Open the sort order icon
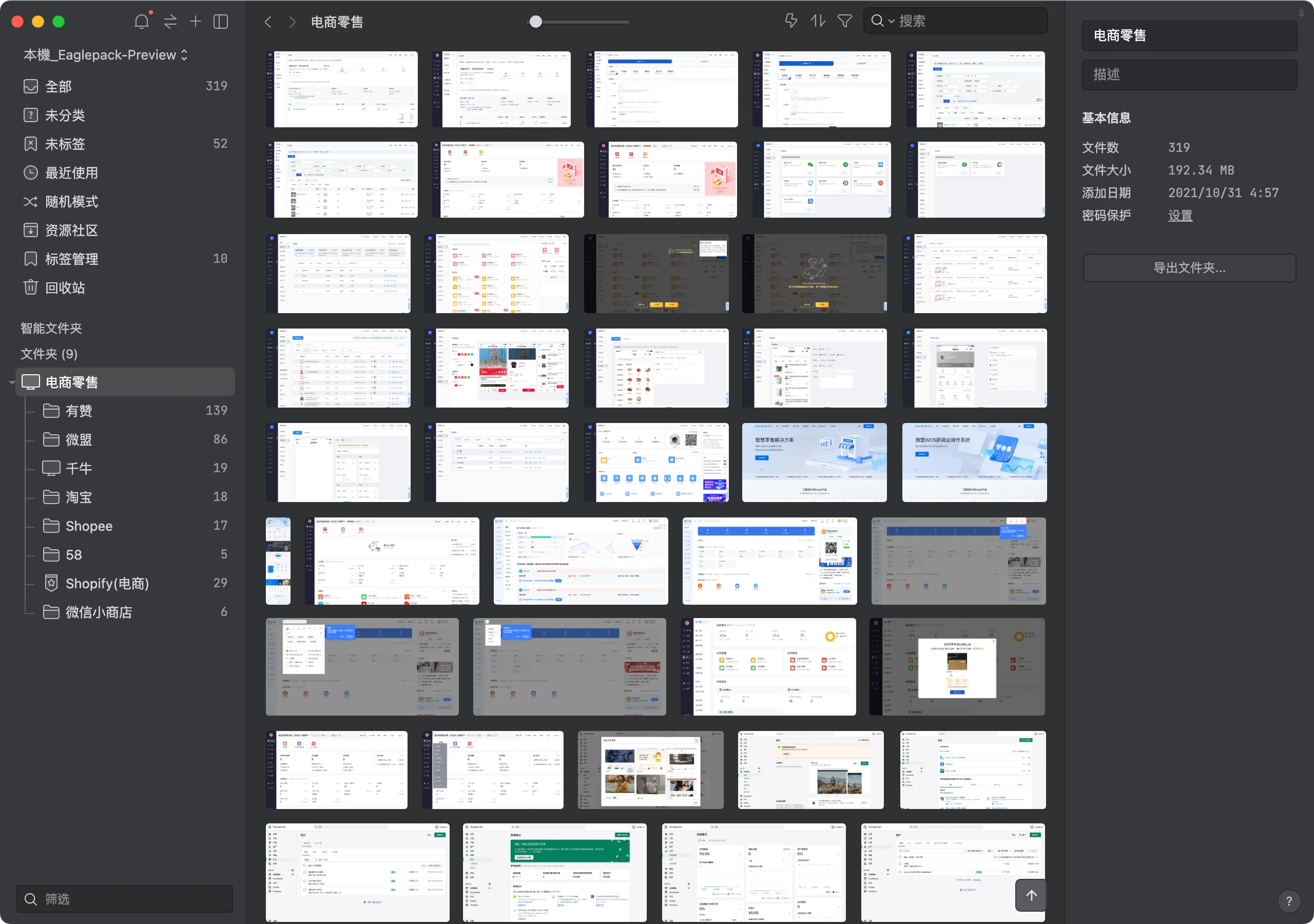 pyautogui.click(x=818, y=21)
